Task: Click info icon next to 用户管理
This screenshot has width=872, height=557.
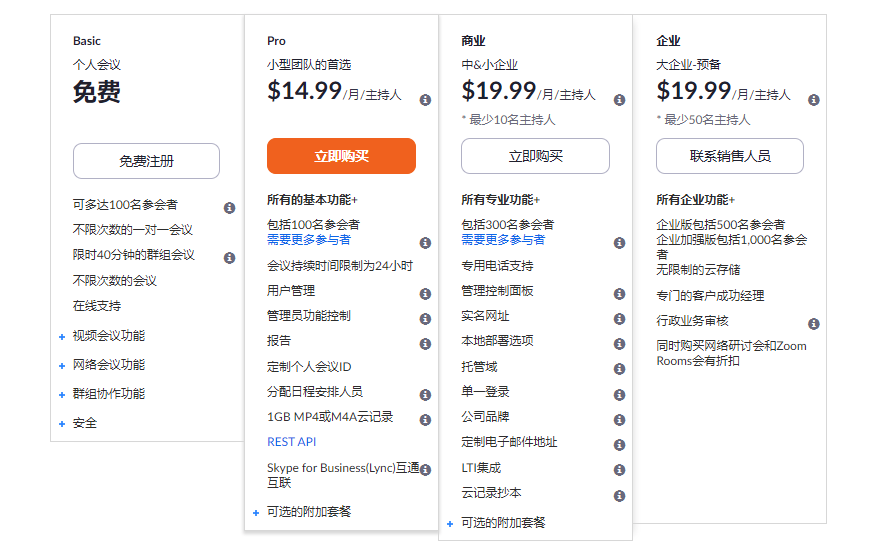Action: point(425,294)
